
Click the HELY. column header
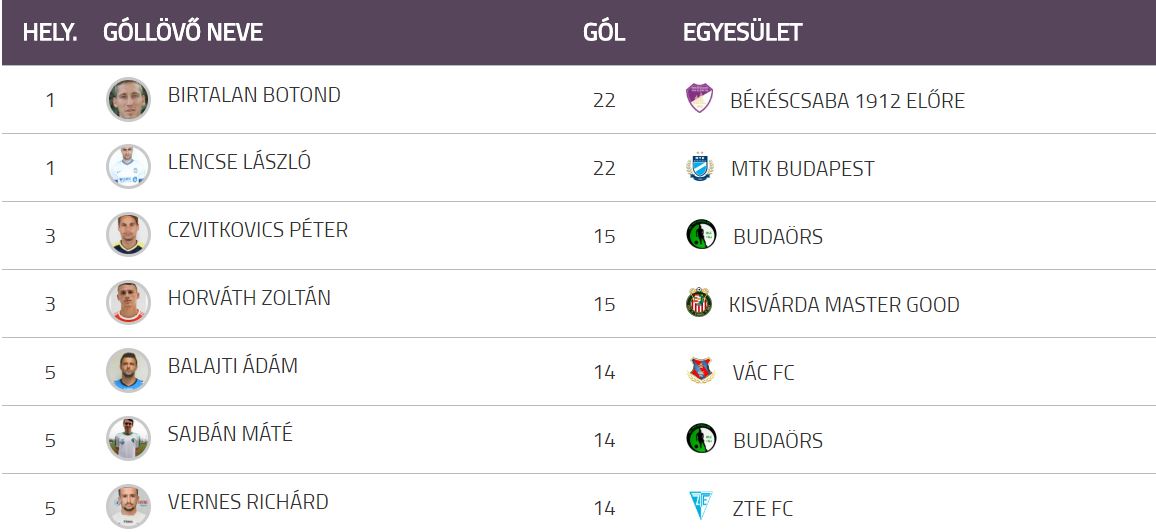point(50,32)
